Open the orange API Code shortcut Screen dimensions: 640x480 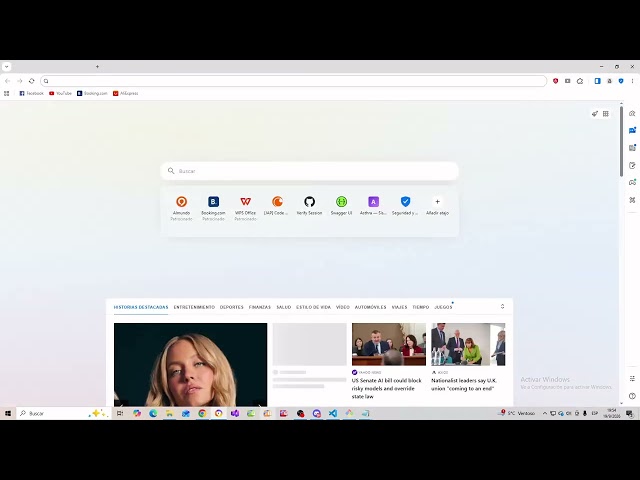click(277, 205)
